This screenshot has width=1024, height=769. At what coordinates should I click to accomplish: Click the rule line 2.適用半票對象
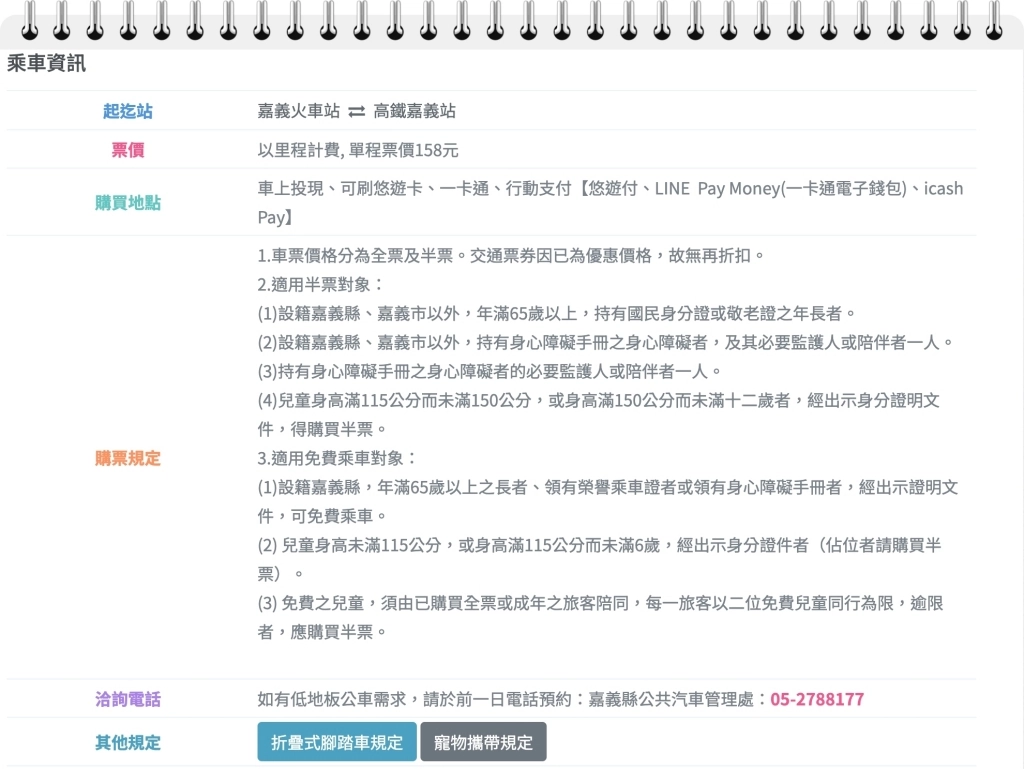[x=320, y=284]
